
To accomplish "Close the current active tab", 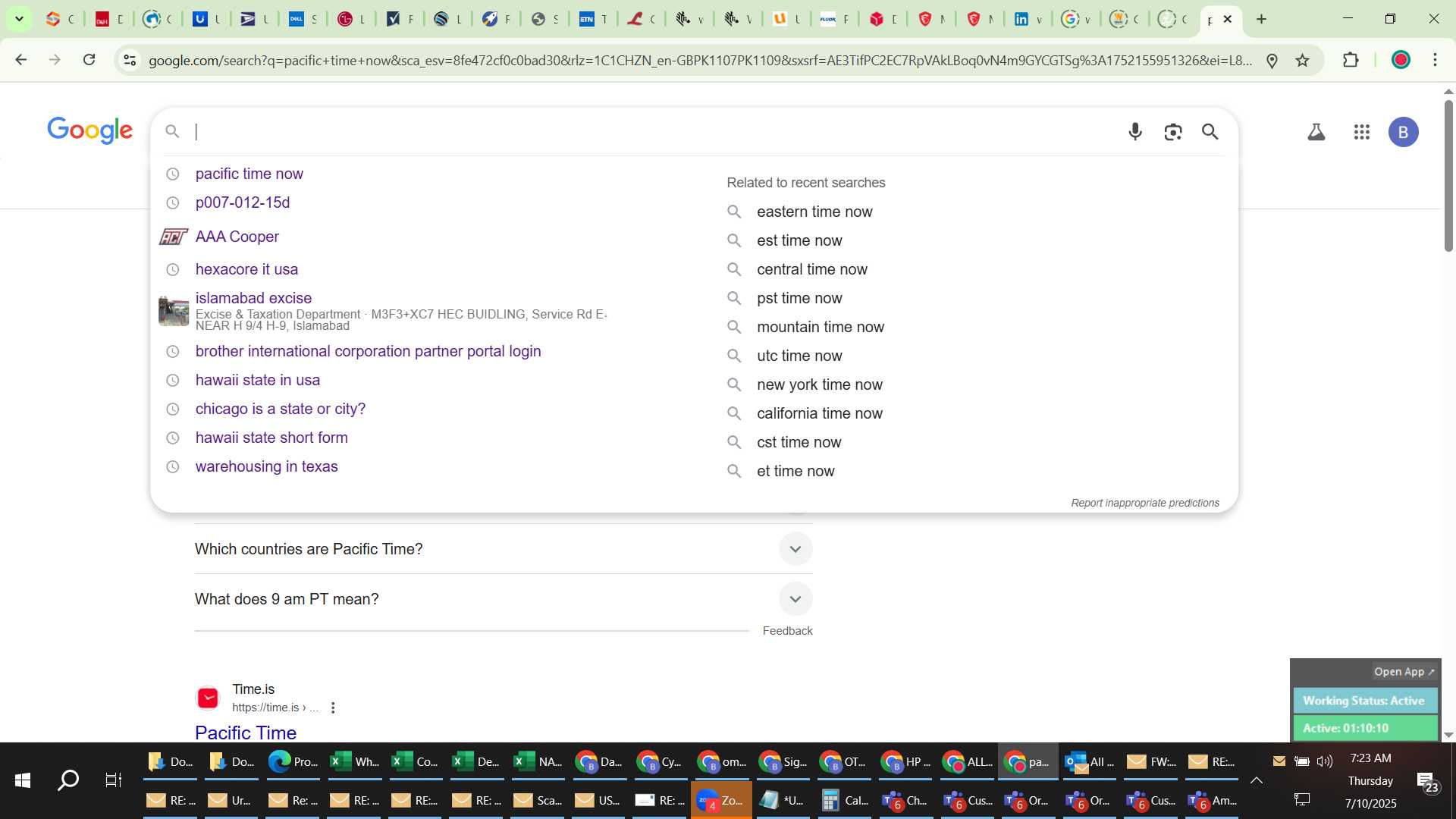I will 1228,19.
